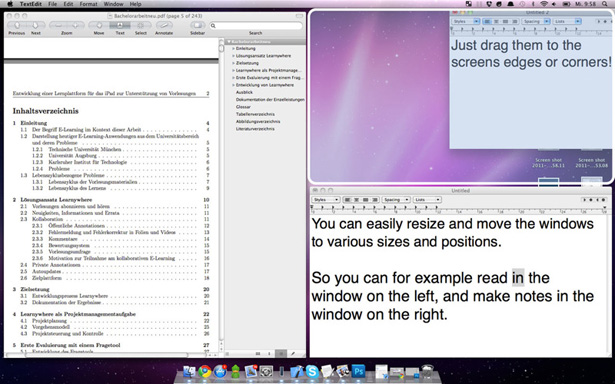Click the Bluetooth icon in the menu bar
Image resolution: width=615 pixels, height=384 pixels.
pos(533,4)
